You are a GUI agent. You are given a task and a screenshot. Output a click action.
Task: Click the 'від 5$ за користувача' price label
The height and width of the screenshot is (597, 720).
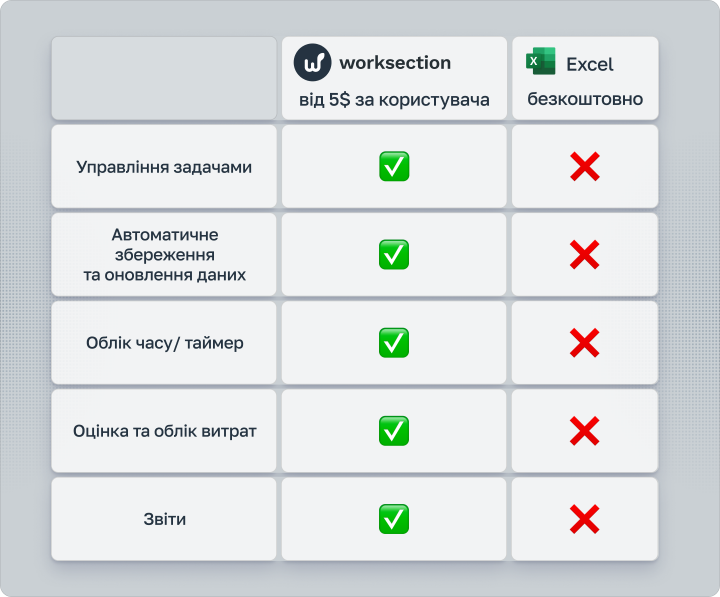(x=394, y=100)
